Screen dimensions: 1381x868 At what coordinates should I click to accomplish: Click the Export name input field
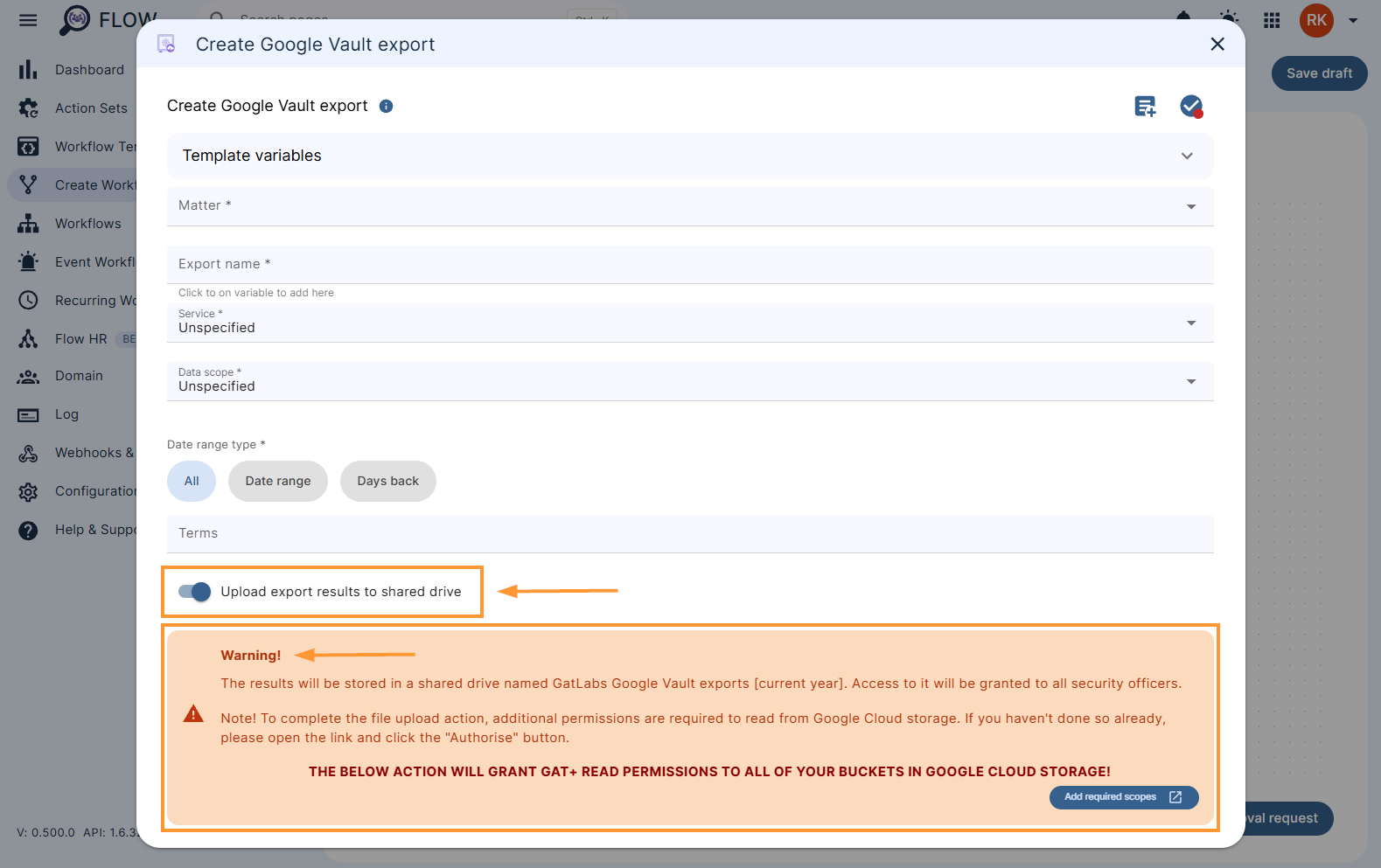click(690, 264)
